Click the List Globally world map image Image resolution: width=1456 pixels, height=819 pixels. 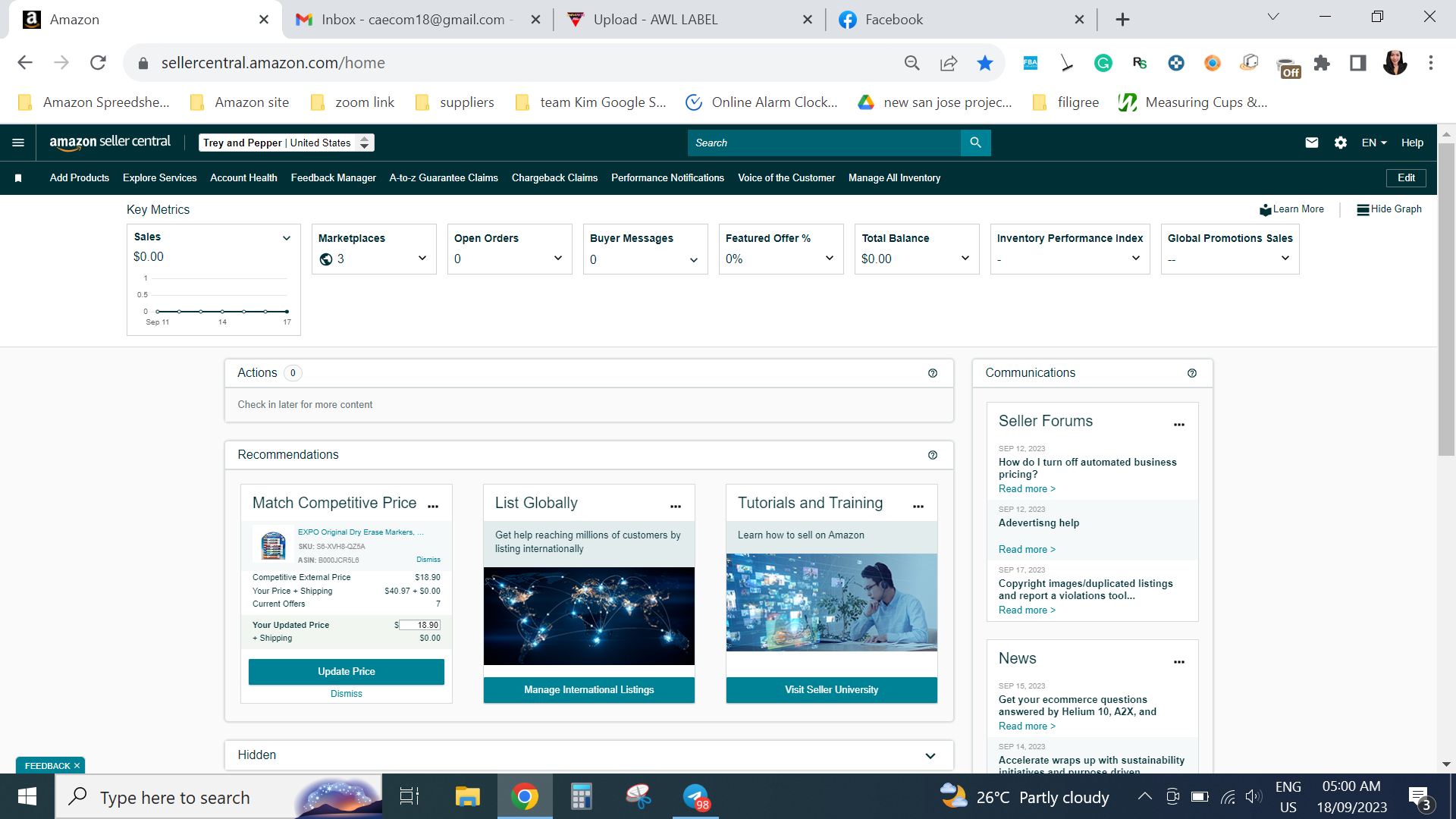(x=589, y=616)
